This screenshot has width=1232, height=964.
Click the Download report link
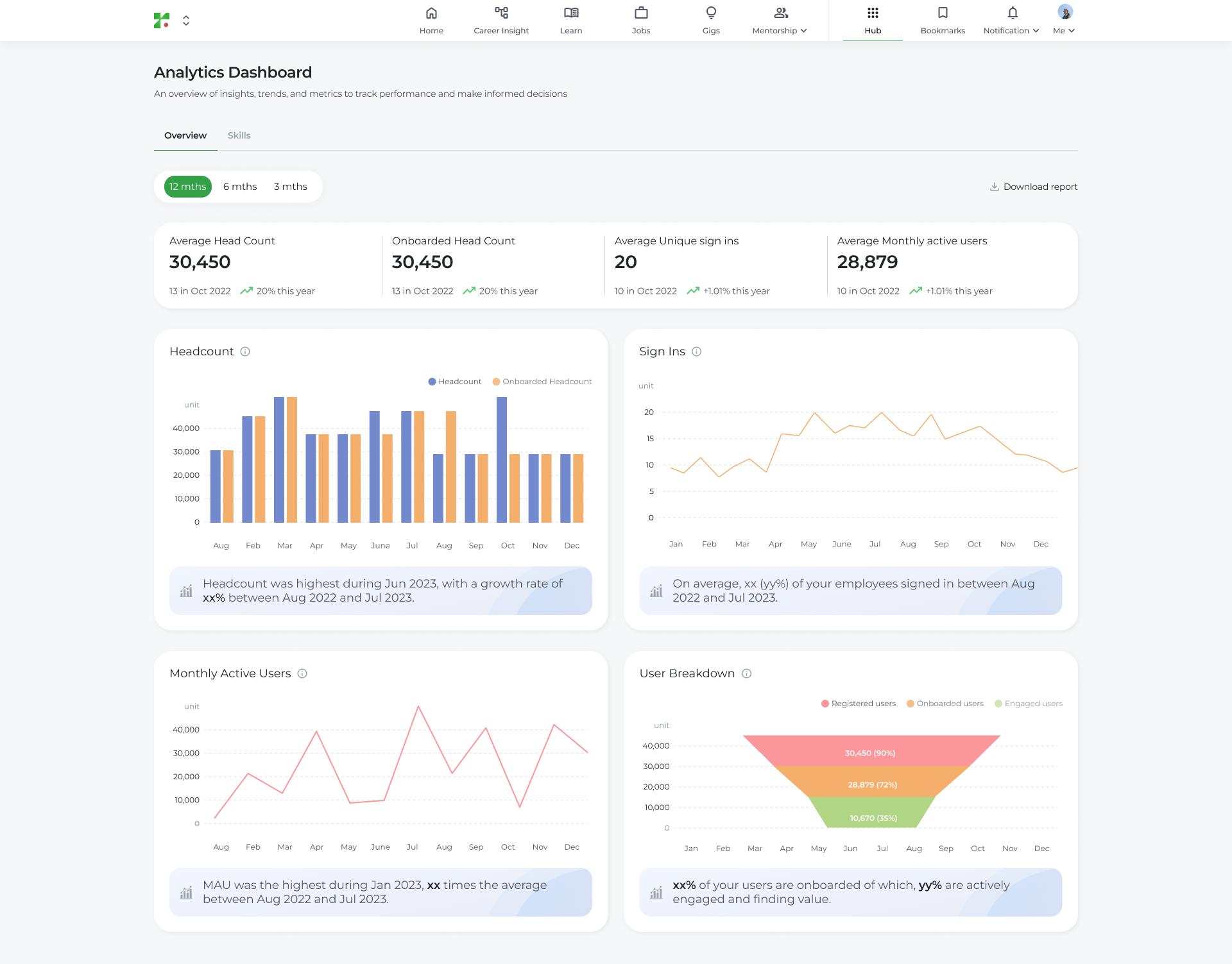click(1034, 187)
